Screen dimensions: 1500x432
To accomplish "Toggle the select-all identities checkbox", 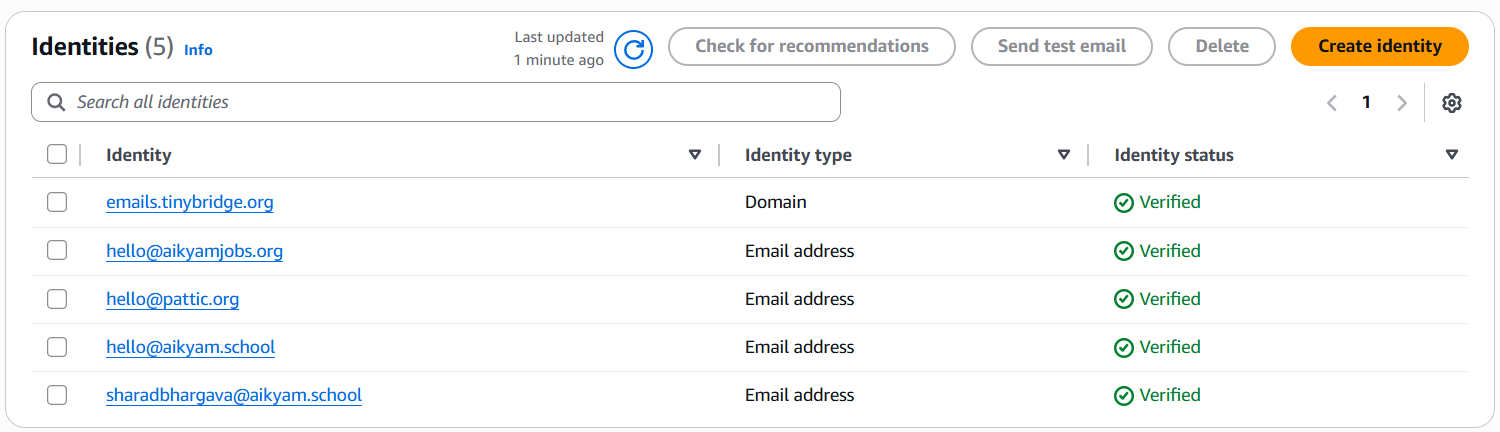I will [57, 154].
